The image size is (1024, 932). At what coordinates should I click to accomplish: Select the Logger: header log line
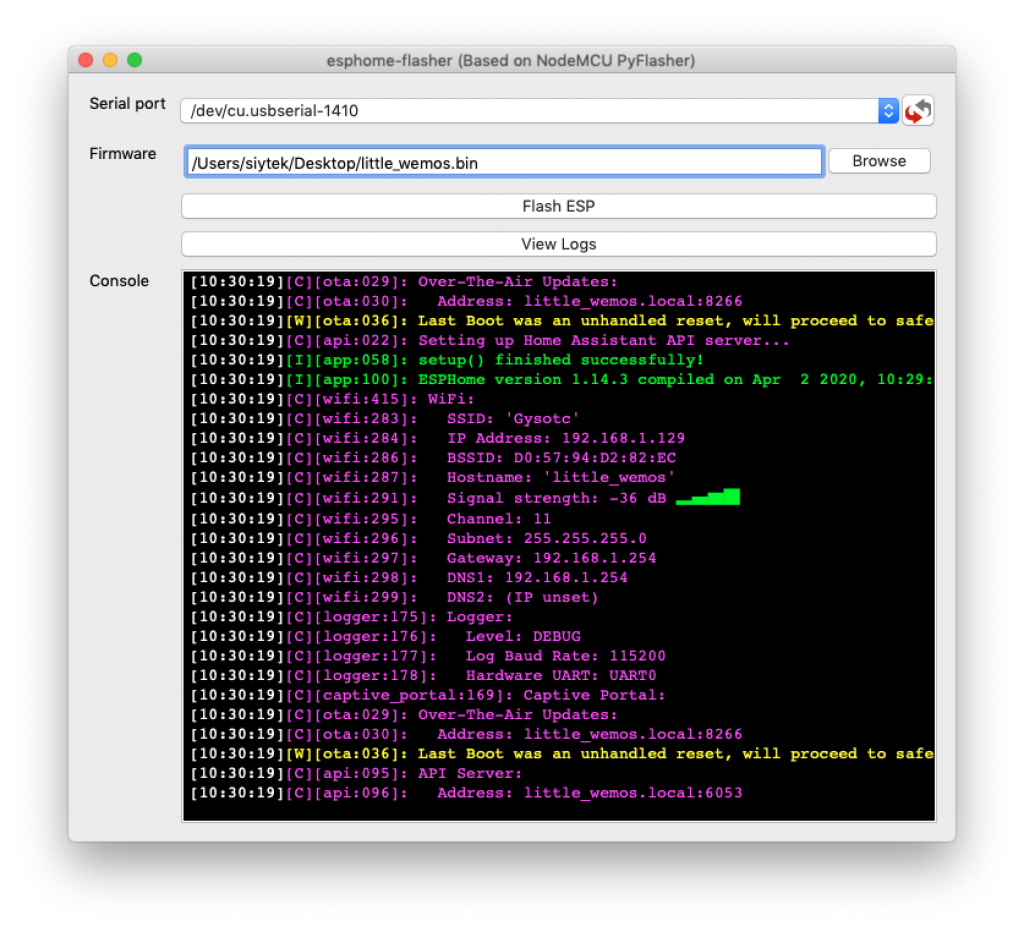point(351,617)
